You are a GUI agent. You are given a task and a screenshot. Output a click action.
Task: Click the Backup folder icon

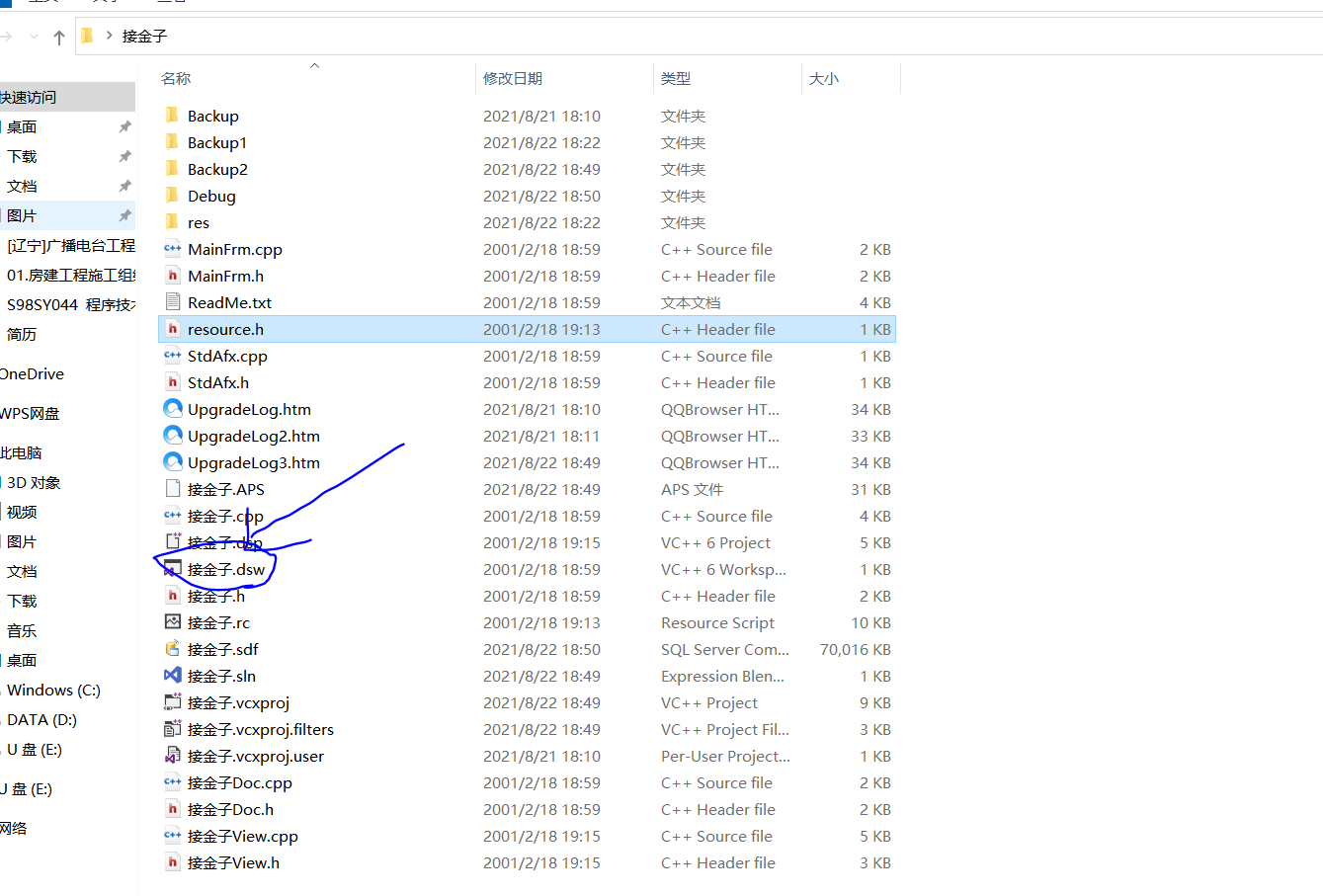172,116
